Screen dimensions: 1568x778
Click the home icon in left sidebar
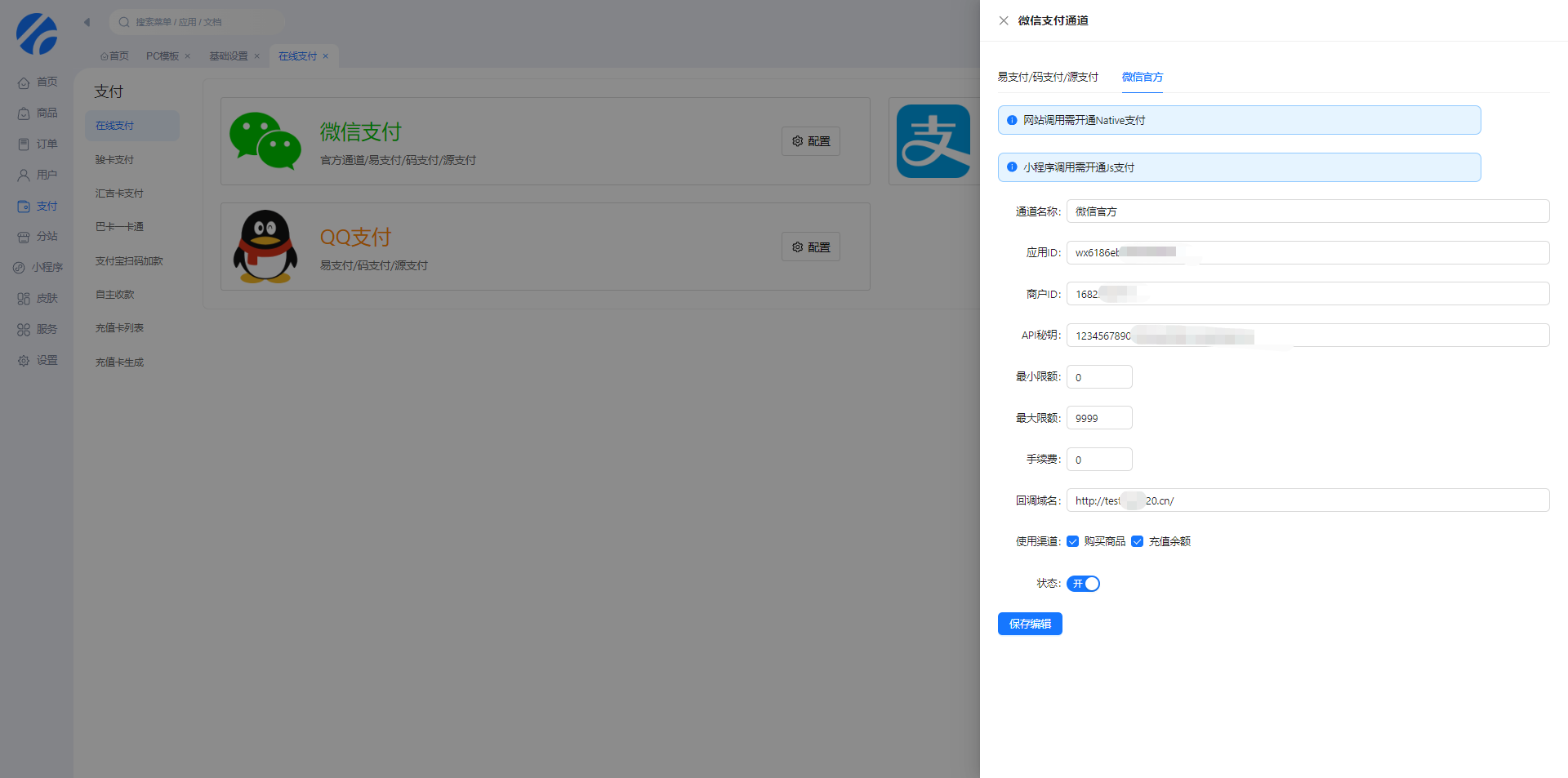click(24, 82)
